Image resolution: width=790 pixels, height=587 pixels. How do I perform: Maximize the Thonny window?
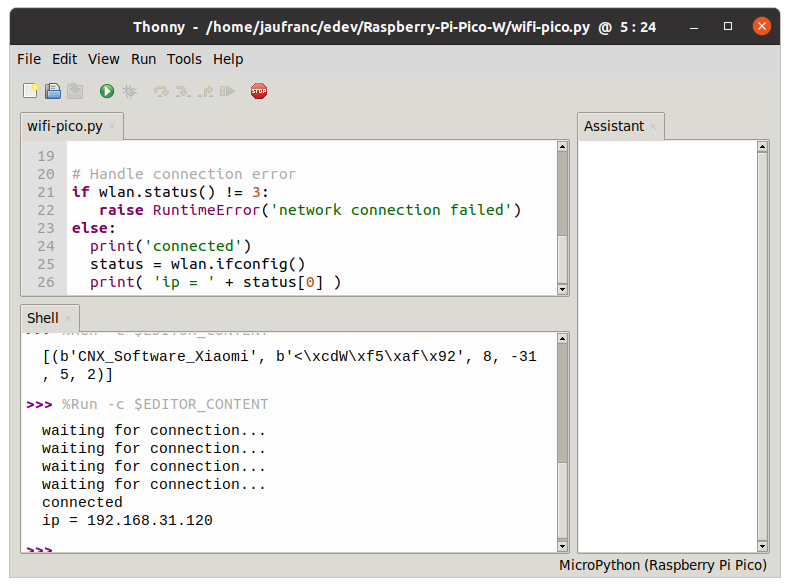728,26
